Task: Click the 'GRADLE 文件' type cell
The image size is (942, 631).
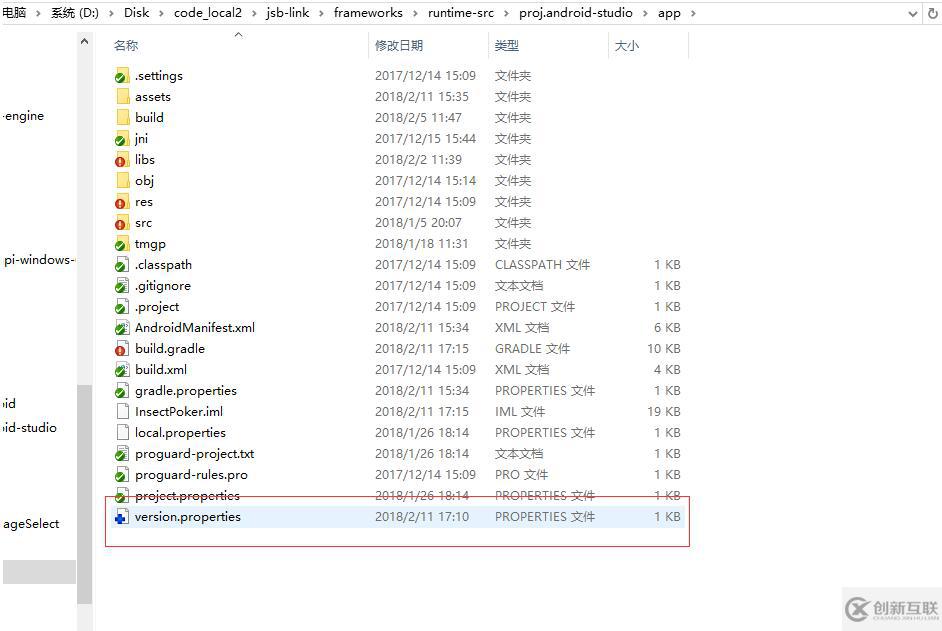Action: pyautogui.click(x=532, y=349)
